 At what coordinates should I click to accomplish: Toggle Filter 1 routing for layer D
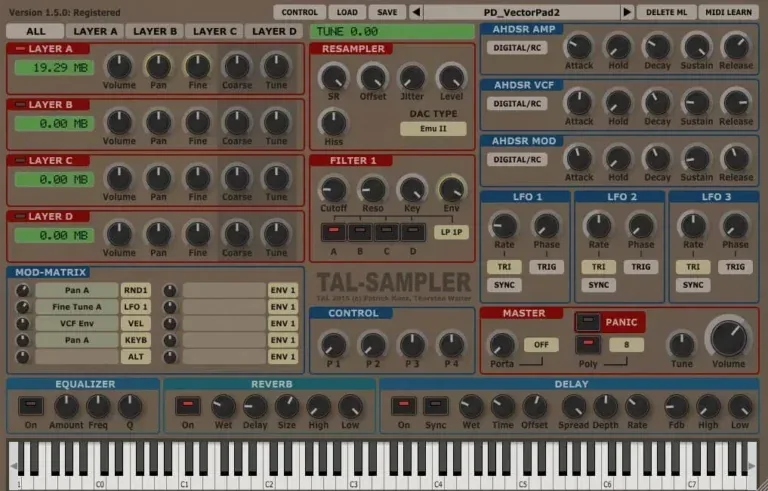pyautogui.click(x=413, y=232)
